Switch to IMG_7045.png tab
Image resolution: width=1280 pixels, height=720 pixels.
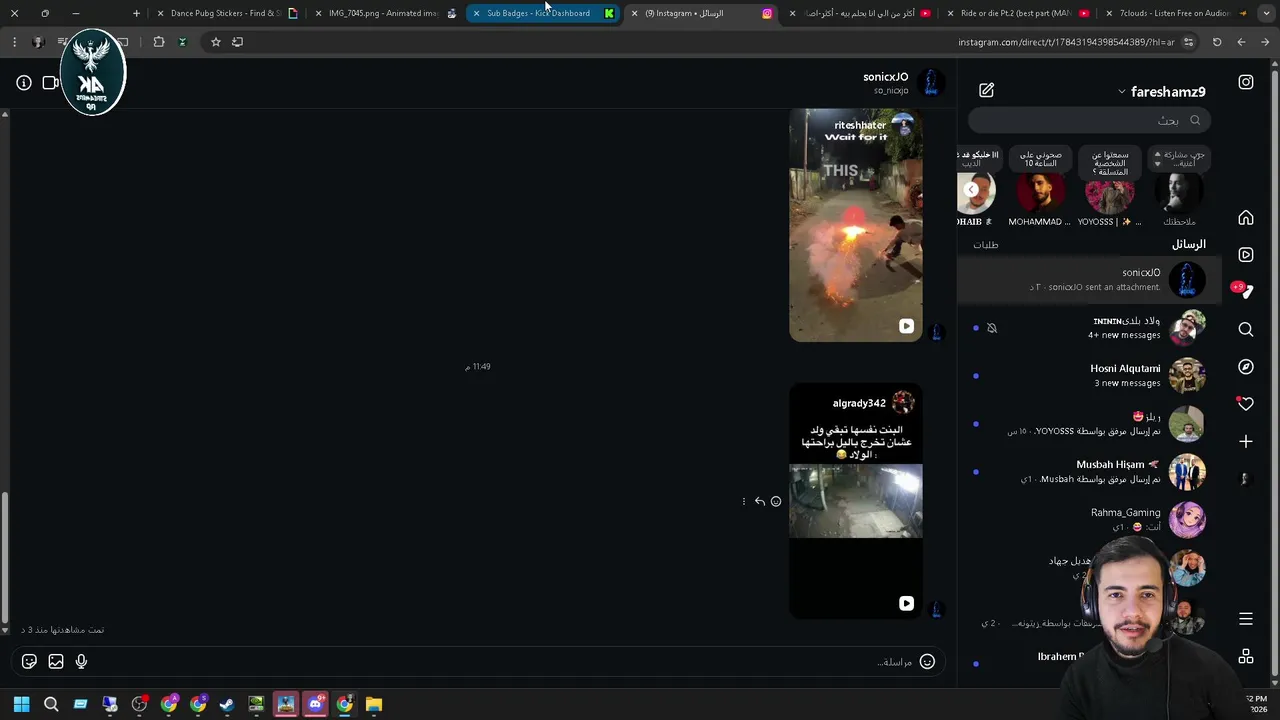pos(384,13)
